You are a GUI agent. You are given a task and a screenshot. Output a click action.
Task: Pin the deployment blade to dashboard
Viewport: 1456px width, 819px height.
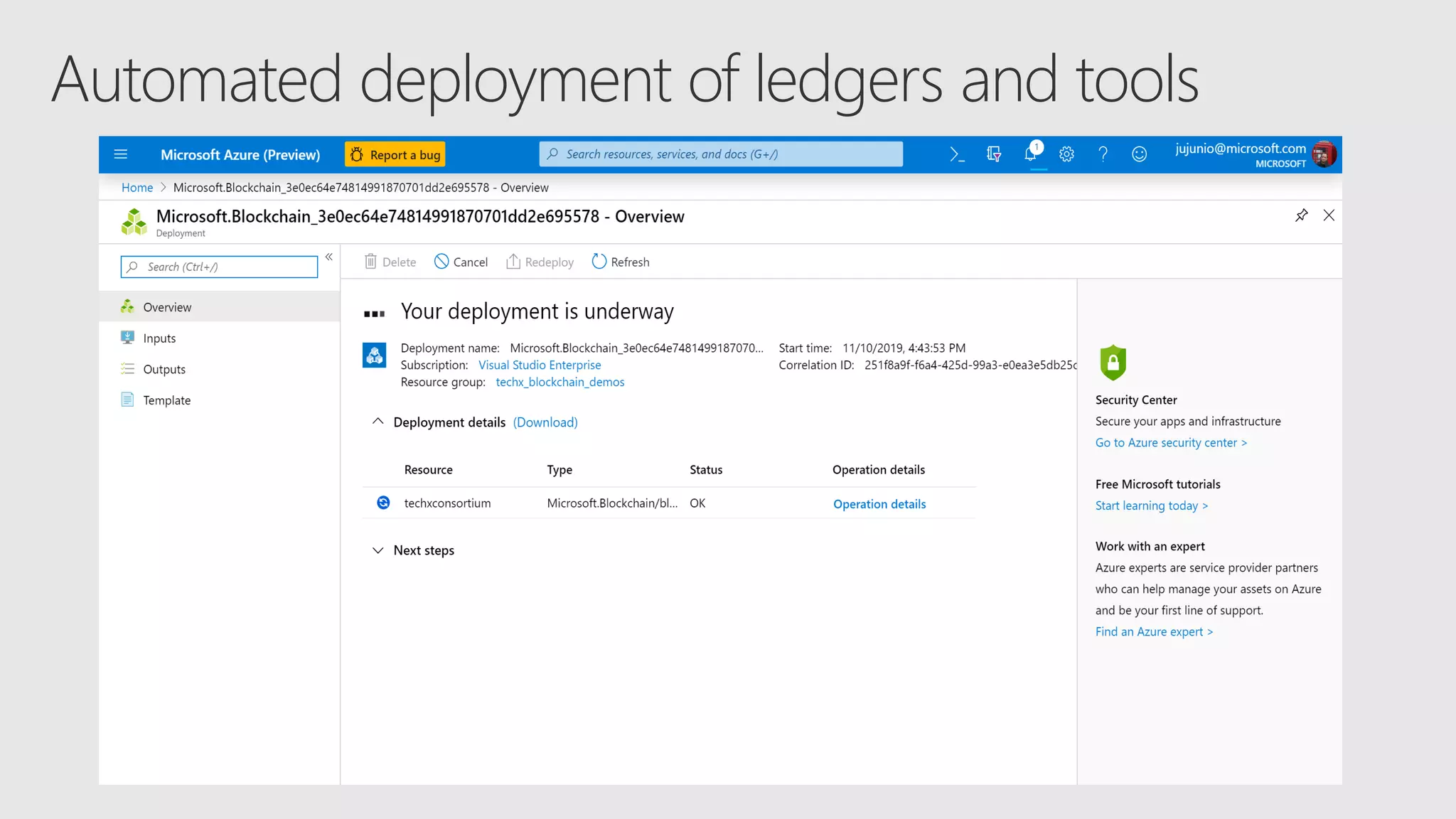pos(1301,215)
